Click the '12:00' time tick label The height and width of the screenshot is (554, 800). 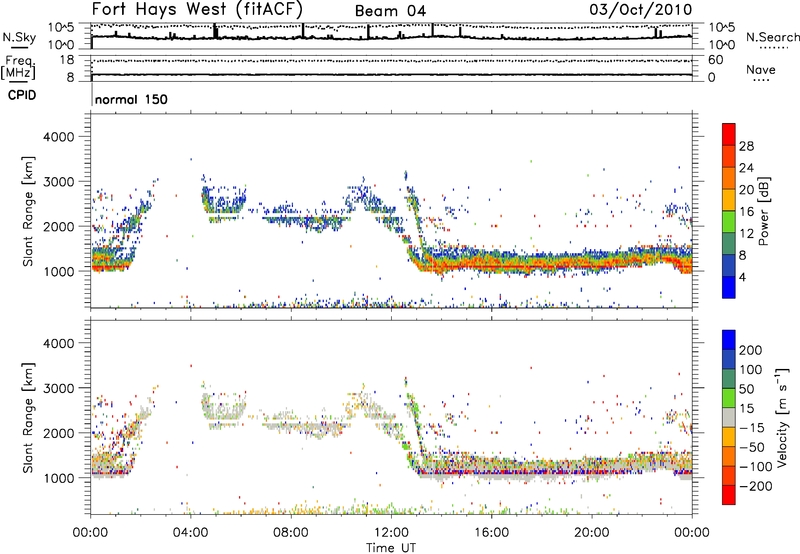pos(391,533)
